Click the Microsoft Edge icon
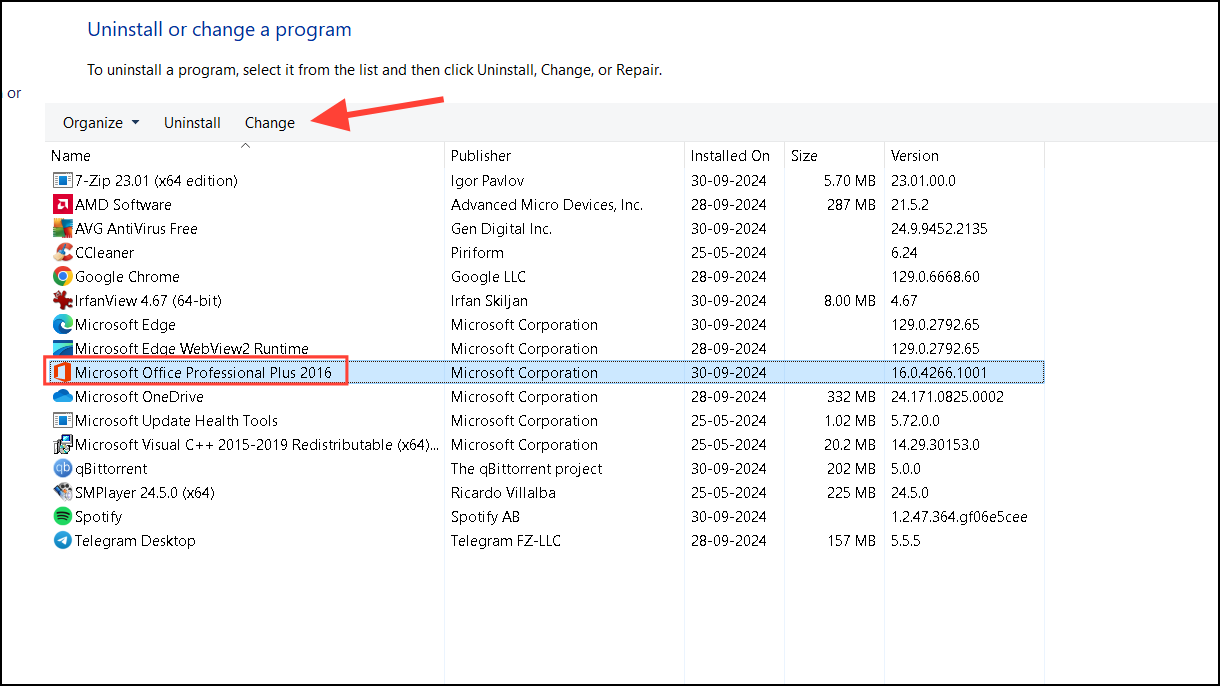The image size is (1220, 686). 61,324
